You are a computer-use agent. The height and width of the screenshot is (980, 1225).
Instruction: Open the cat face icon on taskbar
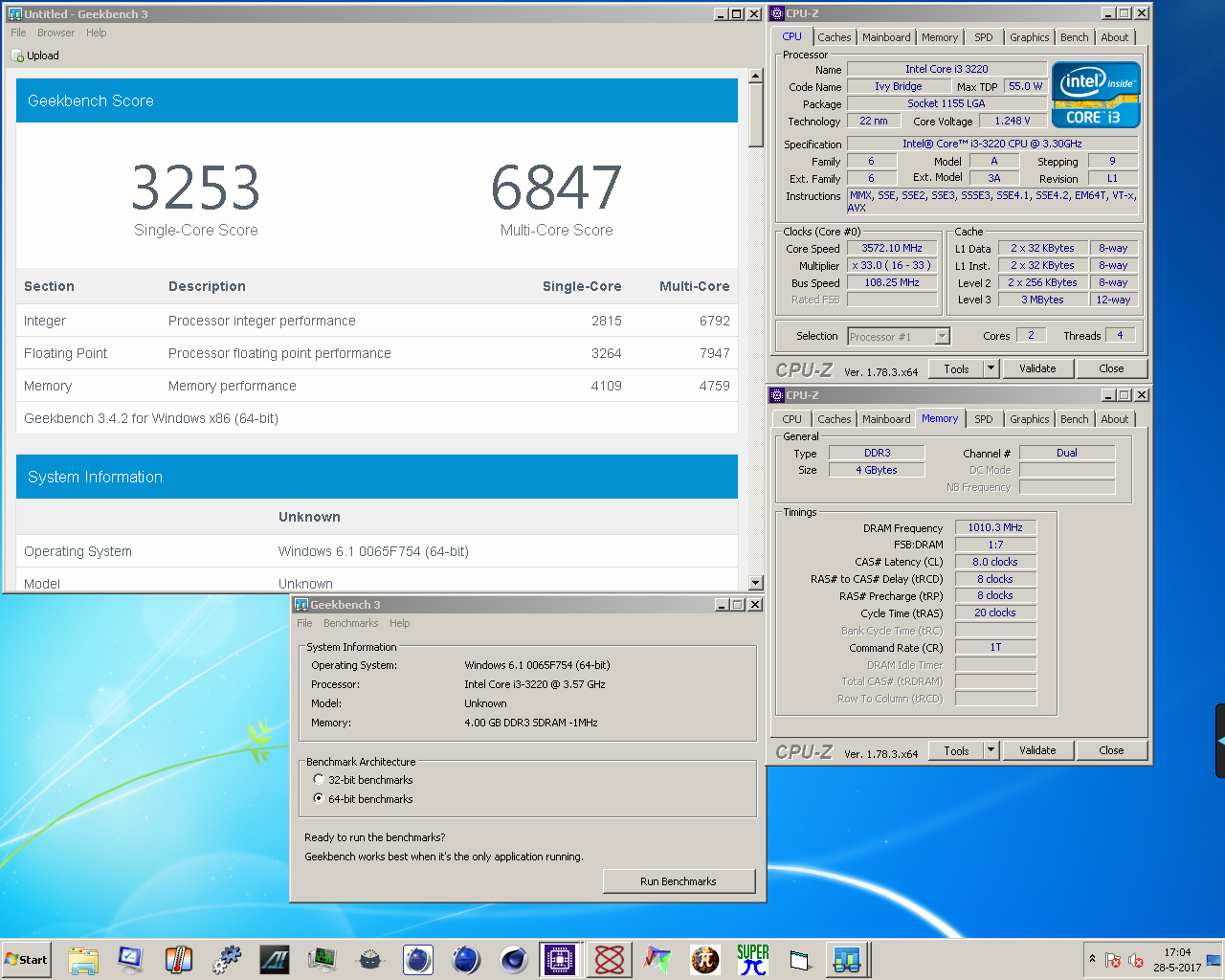pos(370,959)
